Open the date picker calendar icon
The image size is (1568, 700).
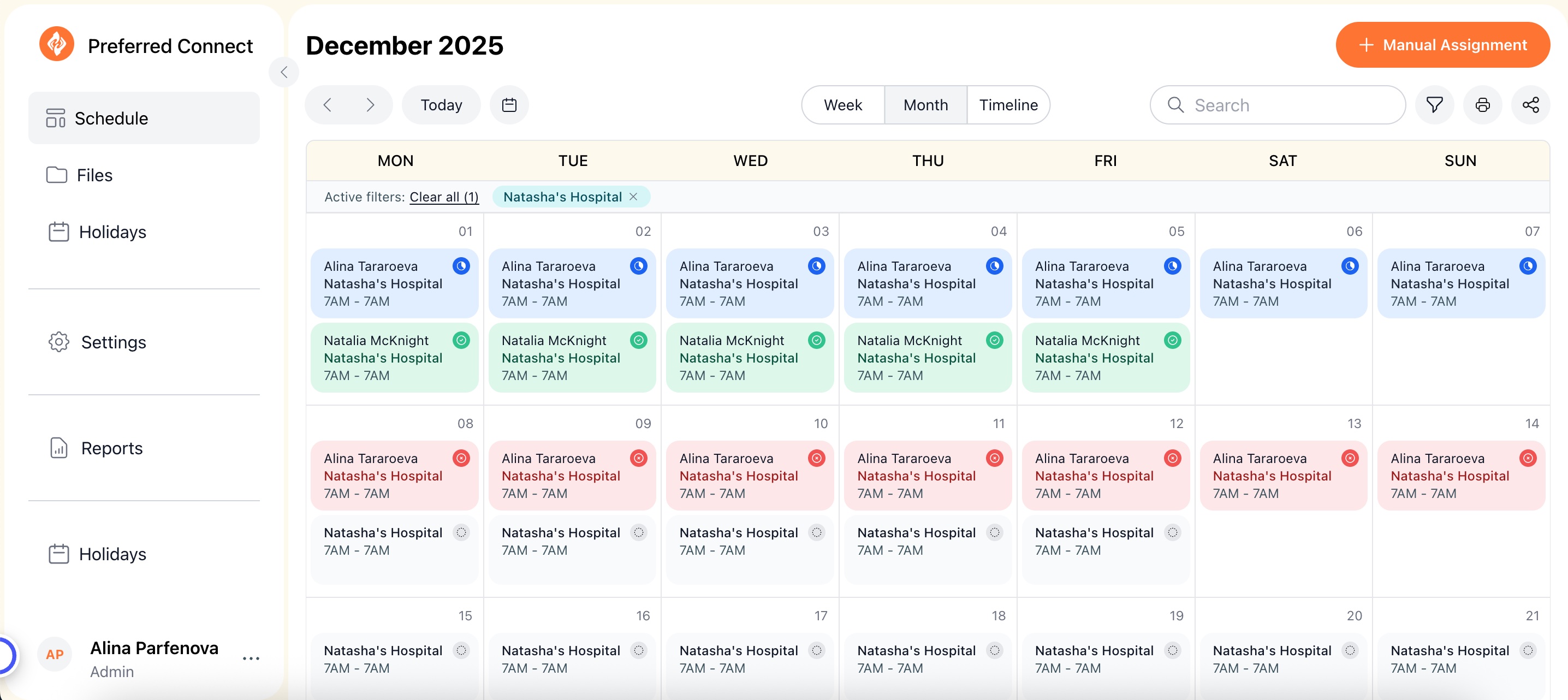click(x=509, y=105)
